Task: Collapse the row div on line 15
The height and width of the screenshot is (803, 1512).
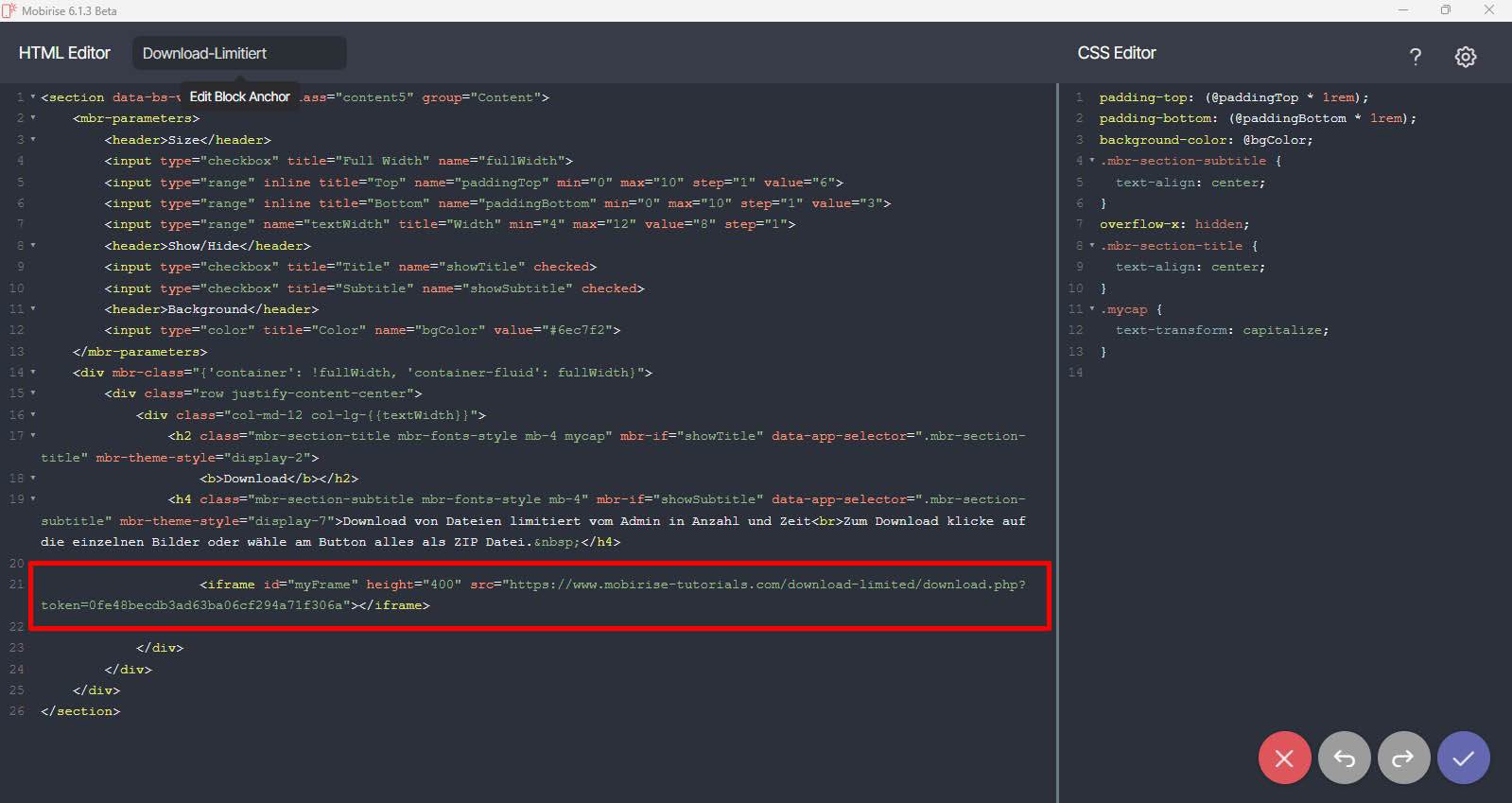Action: [33, 393]
